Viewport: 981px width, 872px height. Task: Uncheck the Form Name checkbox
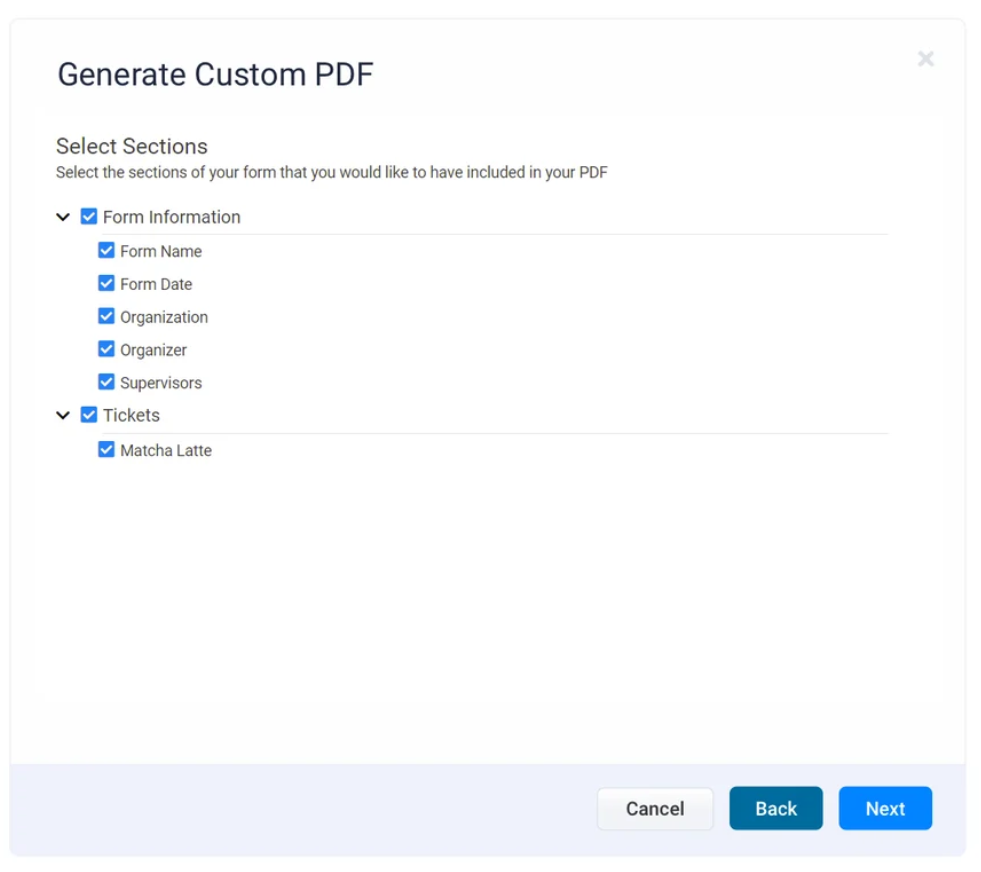[106, 251]
